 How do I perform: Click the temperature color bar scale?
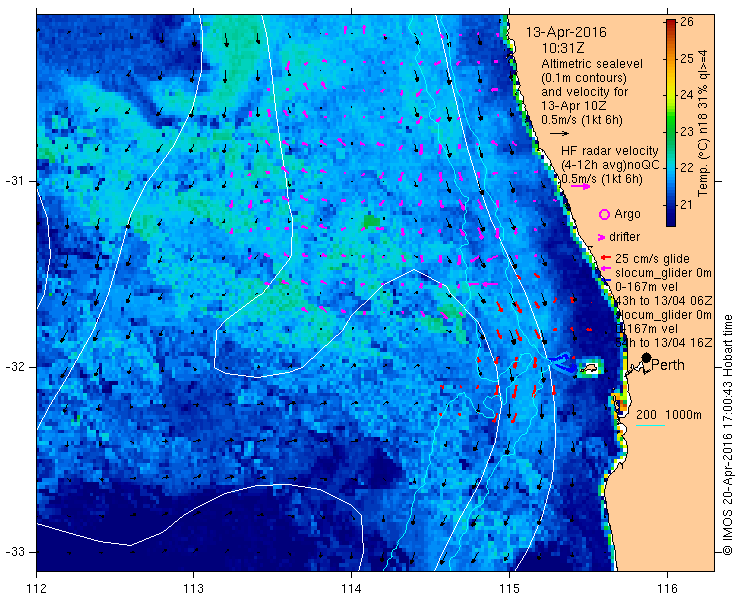point(671,123)
